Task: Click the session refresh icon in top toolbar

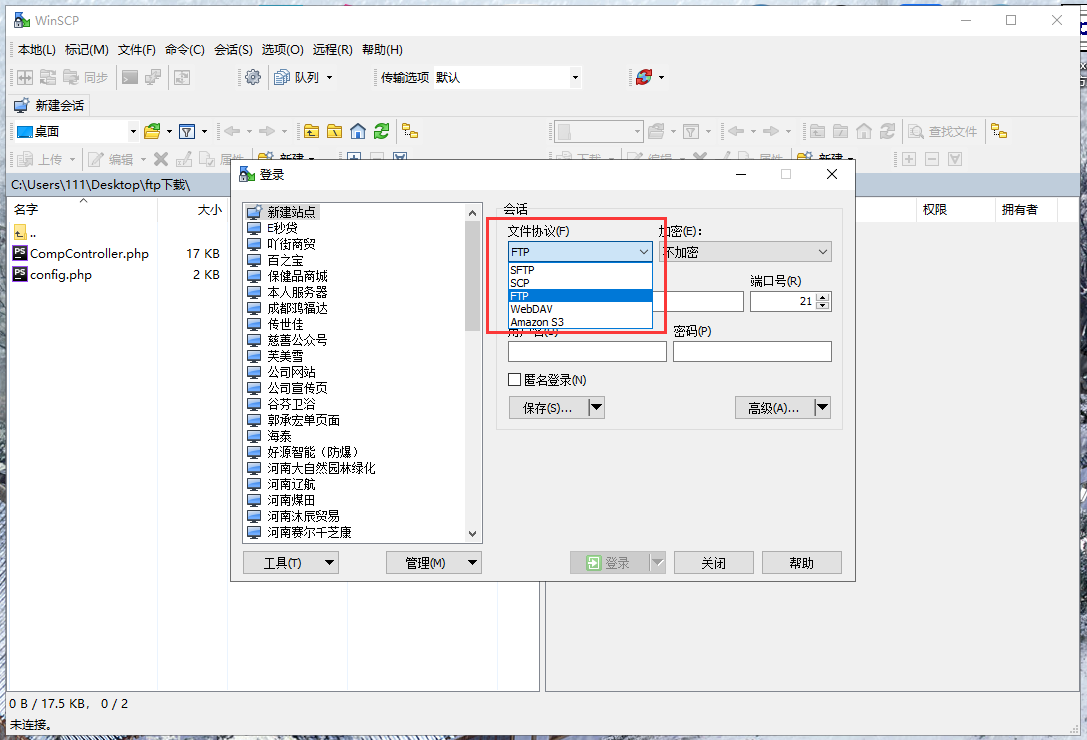Action: (x=644, y=77)
